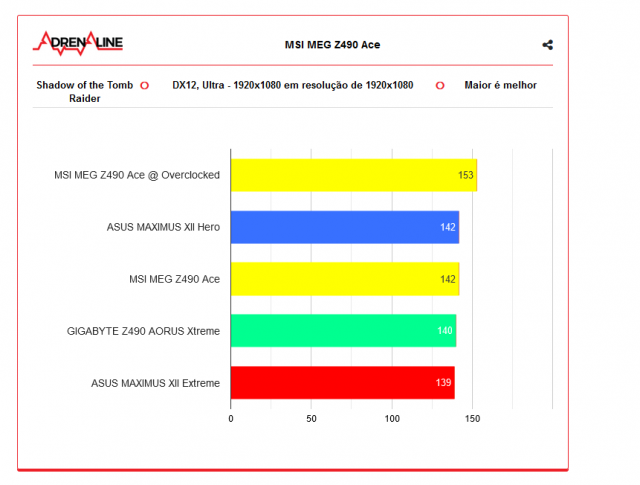Select the blue ASUS MAXIMUS XII Hero bar
This screenshot has height=485, width=640.
(x=345, y=227)
